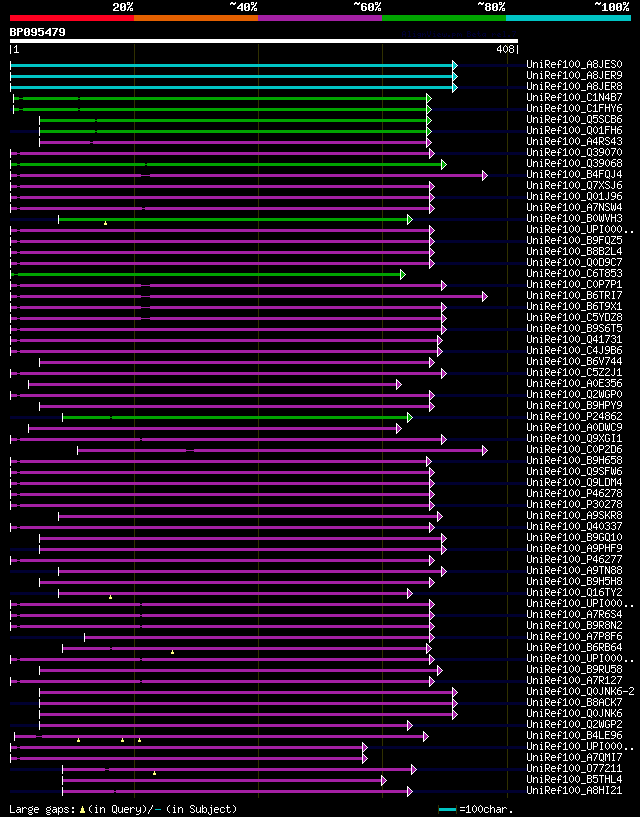This screenshot has width=640, height=817.
Task: Click the cyan ~100% identity legend segment
Action: [568, 18]
